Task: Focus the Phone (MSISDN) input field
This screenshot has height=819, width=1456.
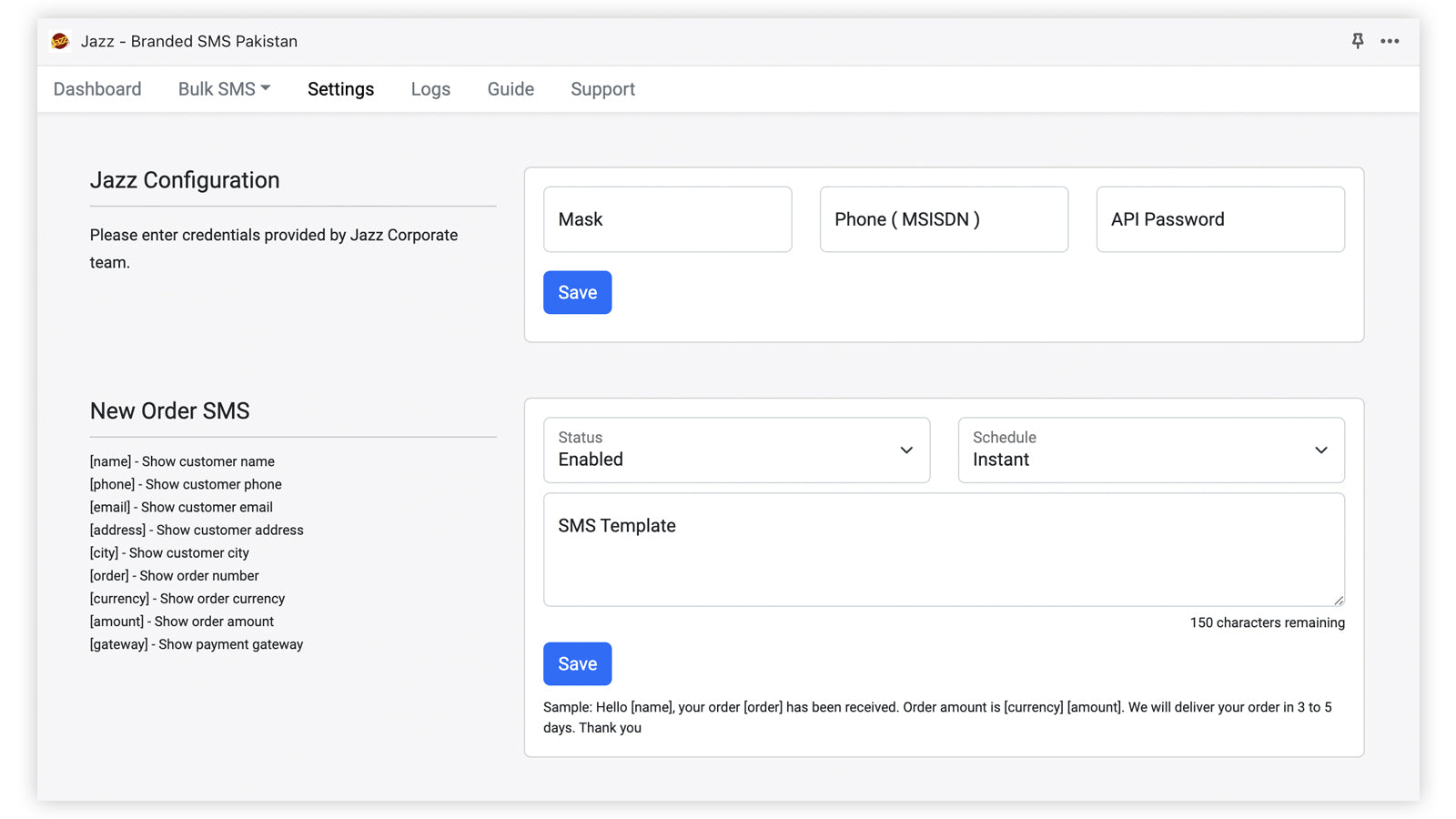Action: (x=944, y=219)
